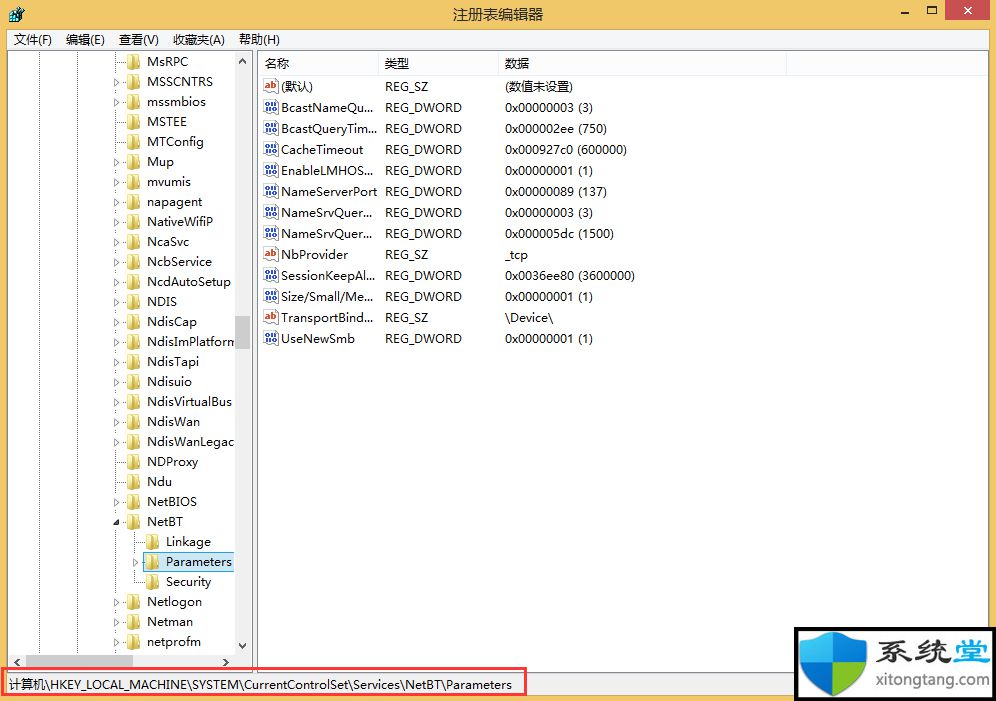
Task: Open the 编辑(E) menu
Action: pos(85,39)
